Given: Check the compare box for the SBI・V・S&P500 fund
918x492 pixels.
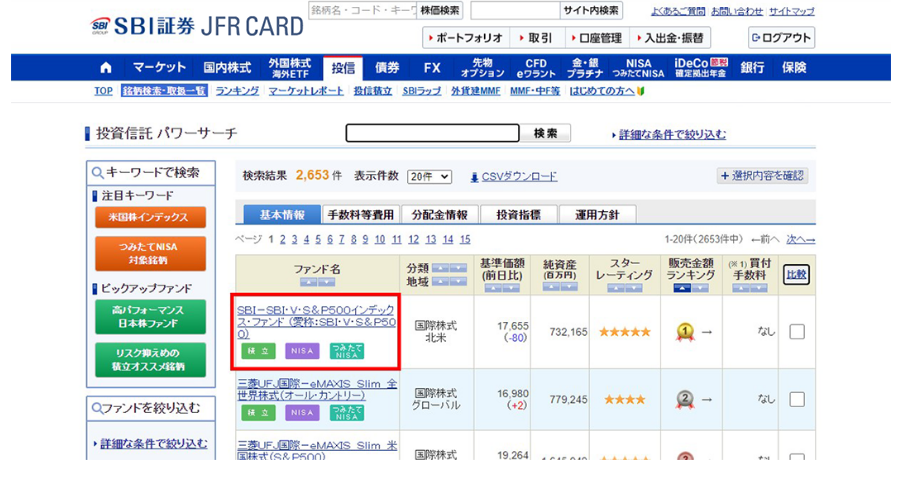Looking at the screenshot, I should pos(796,332).
